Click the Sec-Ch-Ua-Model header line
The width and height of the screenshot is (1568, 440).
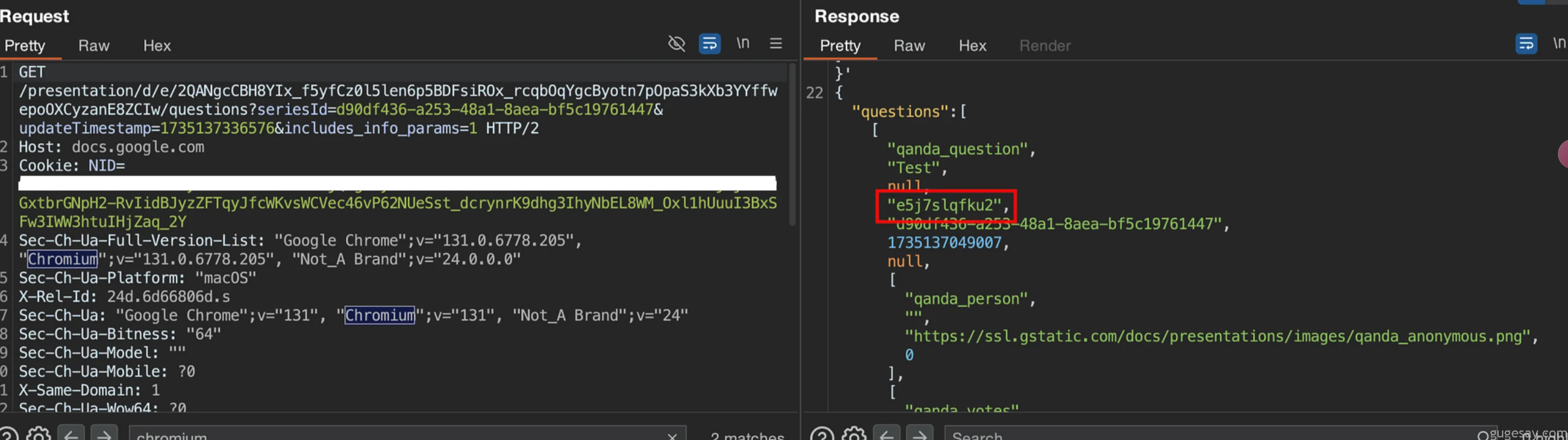[x=102, y=353]
